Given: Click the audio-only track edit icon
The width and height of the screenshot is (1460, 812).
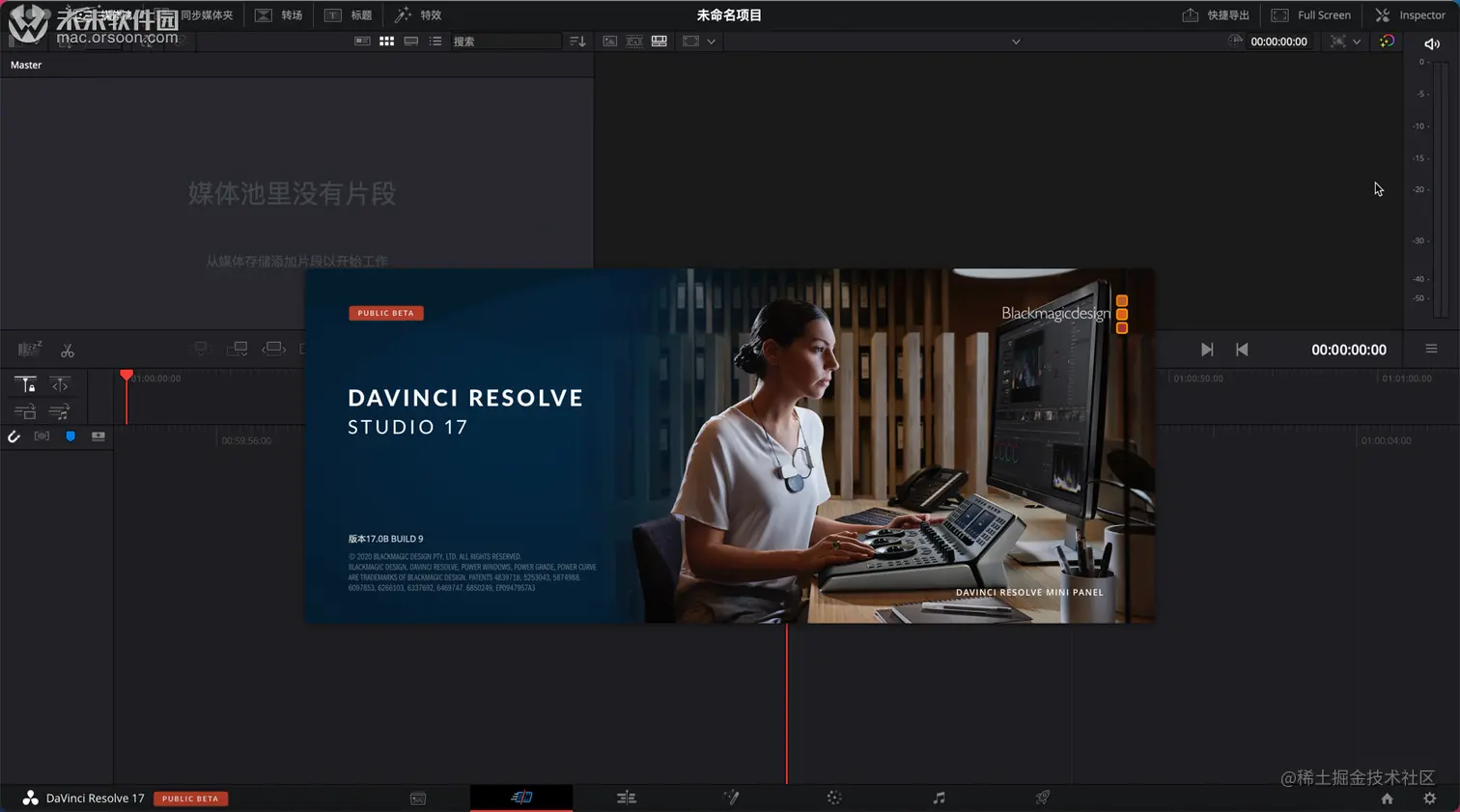Looking at the screenshot, I should 60,412.
